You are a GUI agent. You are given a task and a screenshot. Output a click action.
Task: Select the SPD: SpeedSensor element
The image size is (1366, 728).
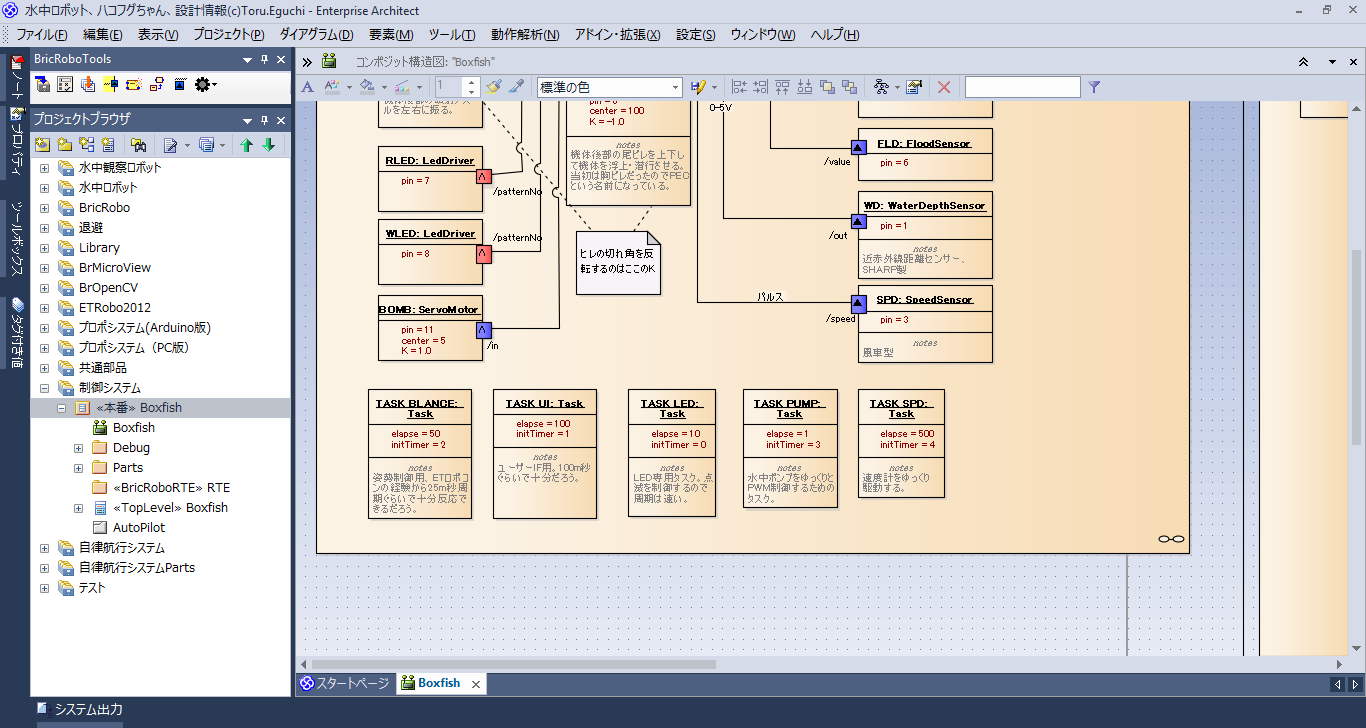pyautogui.click(x=926, y=324)
